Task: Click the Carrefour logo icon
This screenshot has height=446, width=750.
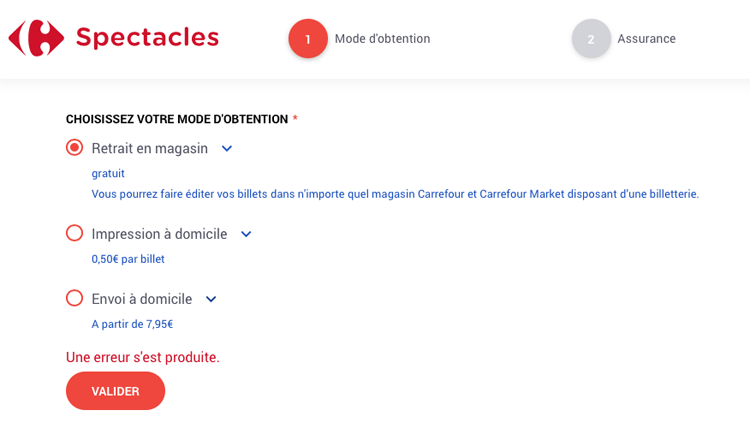Action: click(x=36, y=38)
